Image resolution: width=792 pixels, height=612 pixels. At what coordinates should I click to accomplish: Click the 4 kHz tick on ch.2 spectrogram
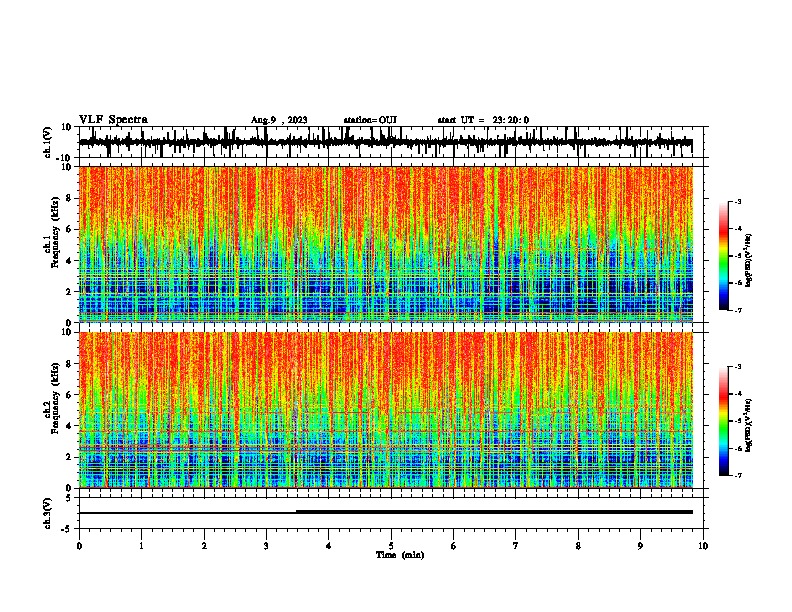point(69,426)
